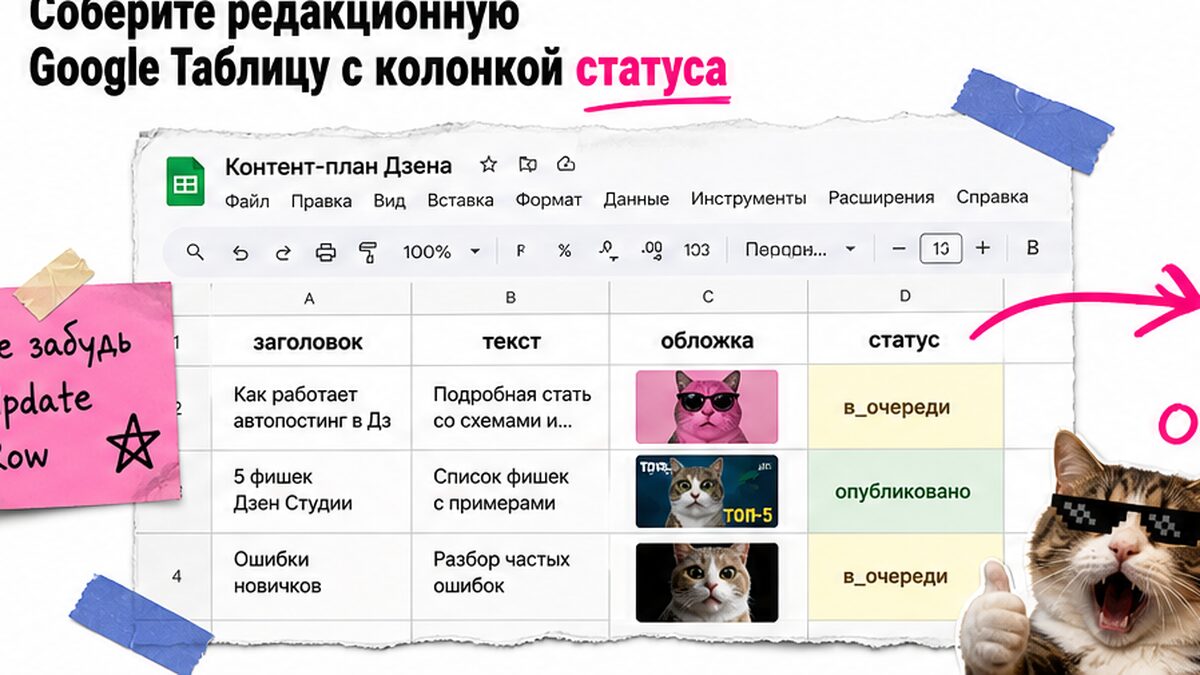Click the green Google Sheets logo icon

(x=185, y=182)
